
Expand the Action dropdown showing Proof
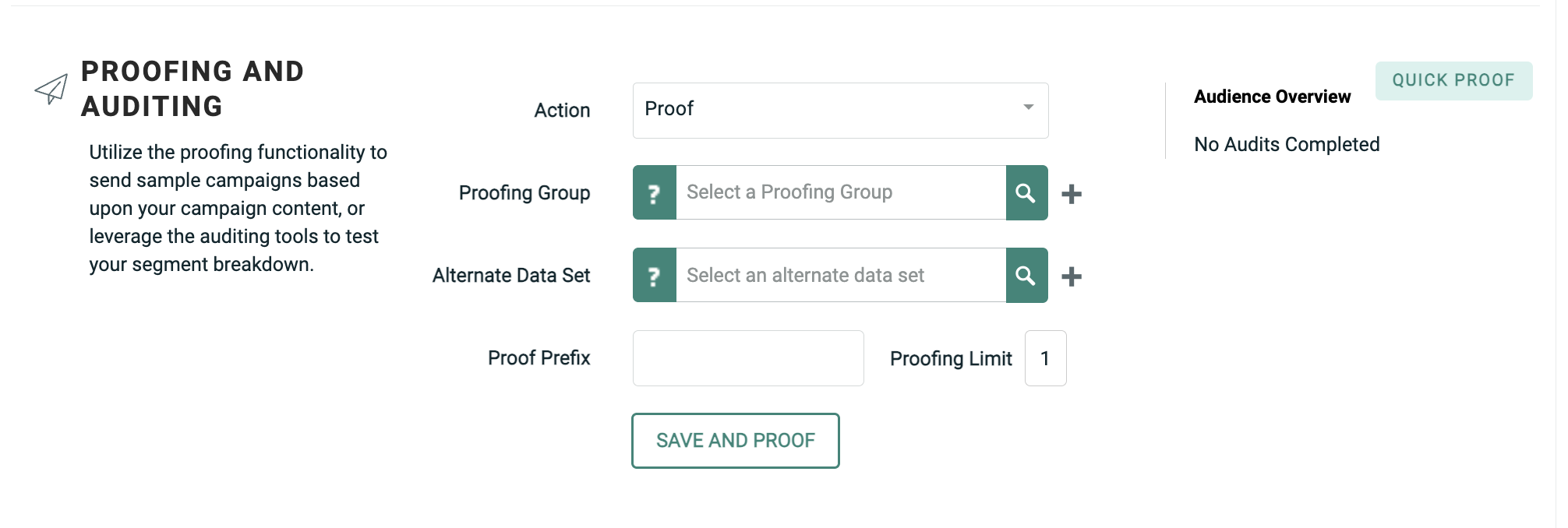840,111
